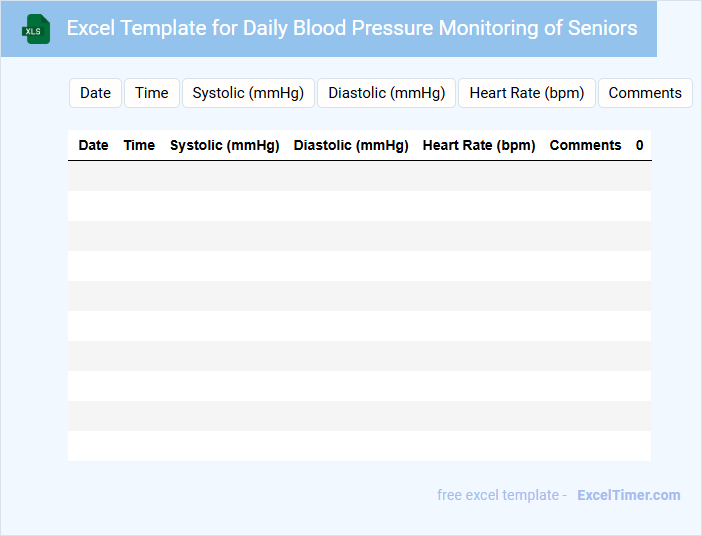Select the Diastolic (mmHg) column header
The width and height of the screenshot is (702, 536).
[x=351, y=145]
